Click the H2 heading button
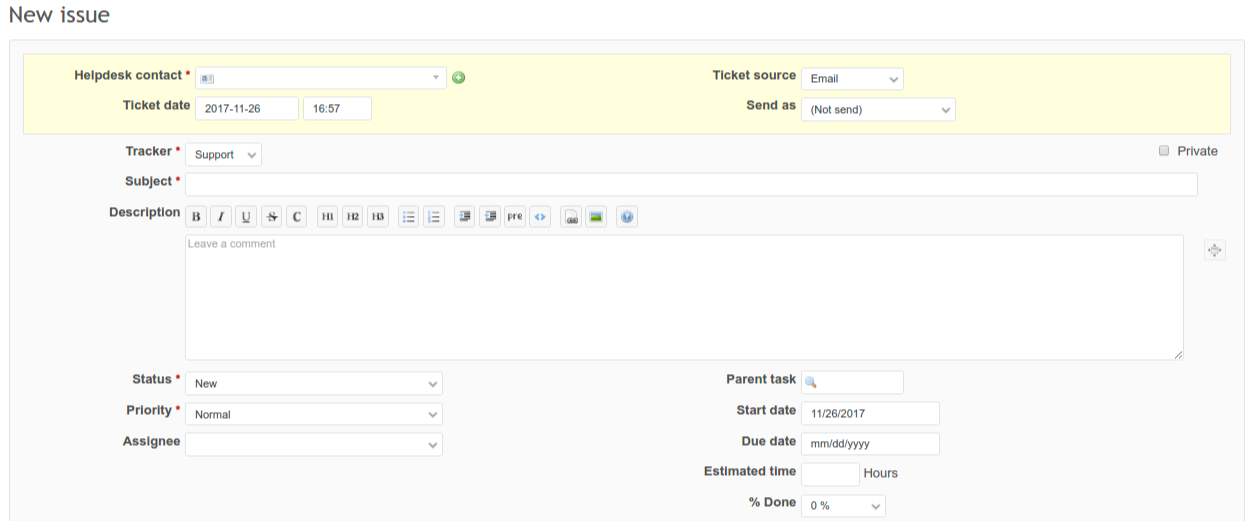This screenshot has height=521, width=1255. pyautogui.click(x=353, y=217)
